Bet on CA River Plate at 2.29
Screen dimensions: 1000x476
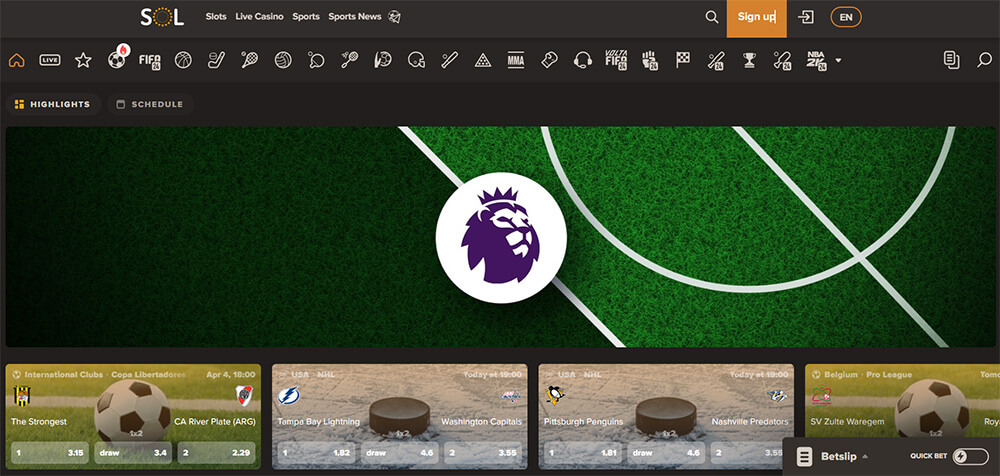click(x=217, y=453)
